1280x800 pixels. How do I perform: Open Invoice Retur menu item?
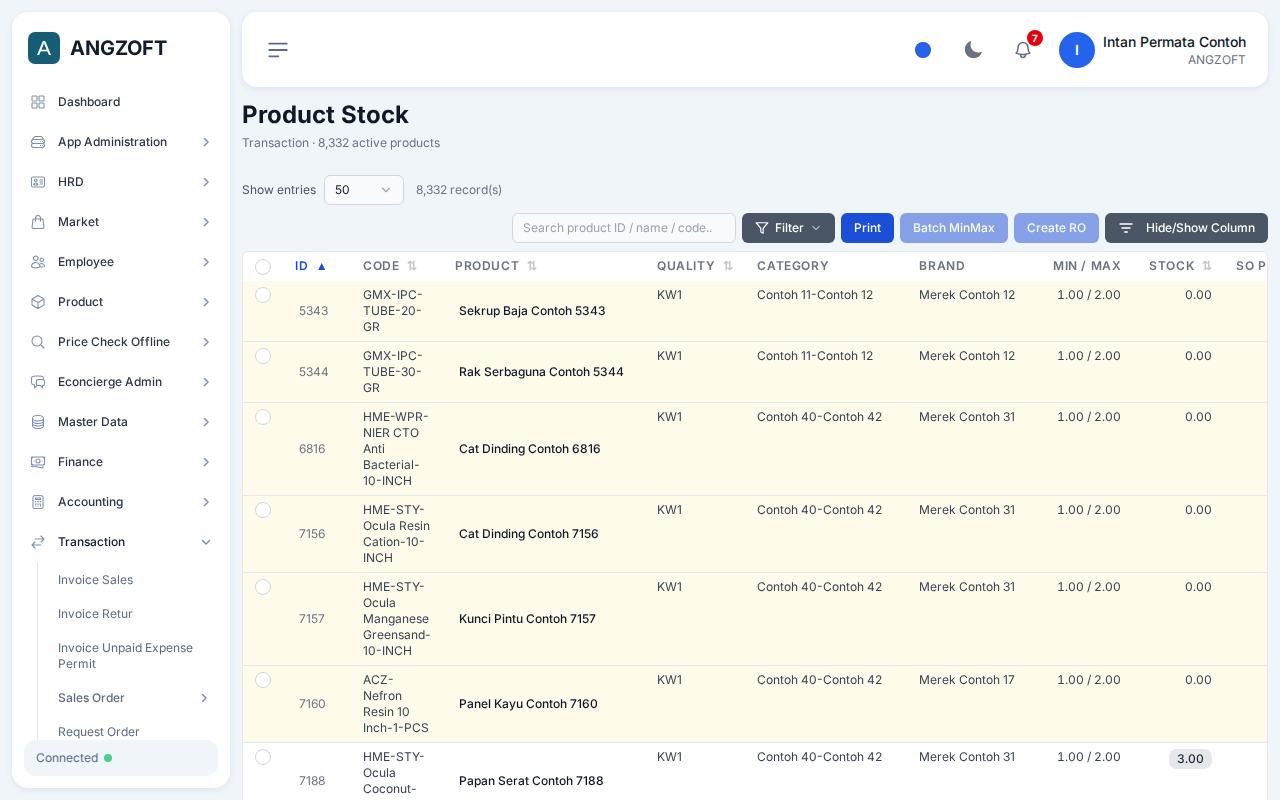(95, 614)
